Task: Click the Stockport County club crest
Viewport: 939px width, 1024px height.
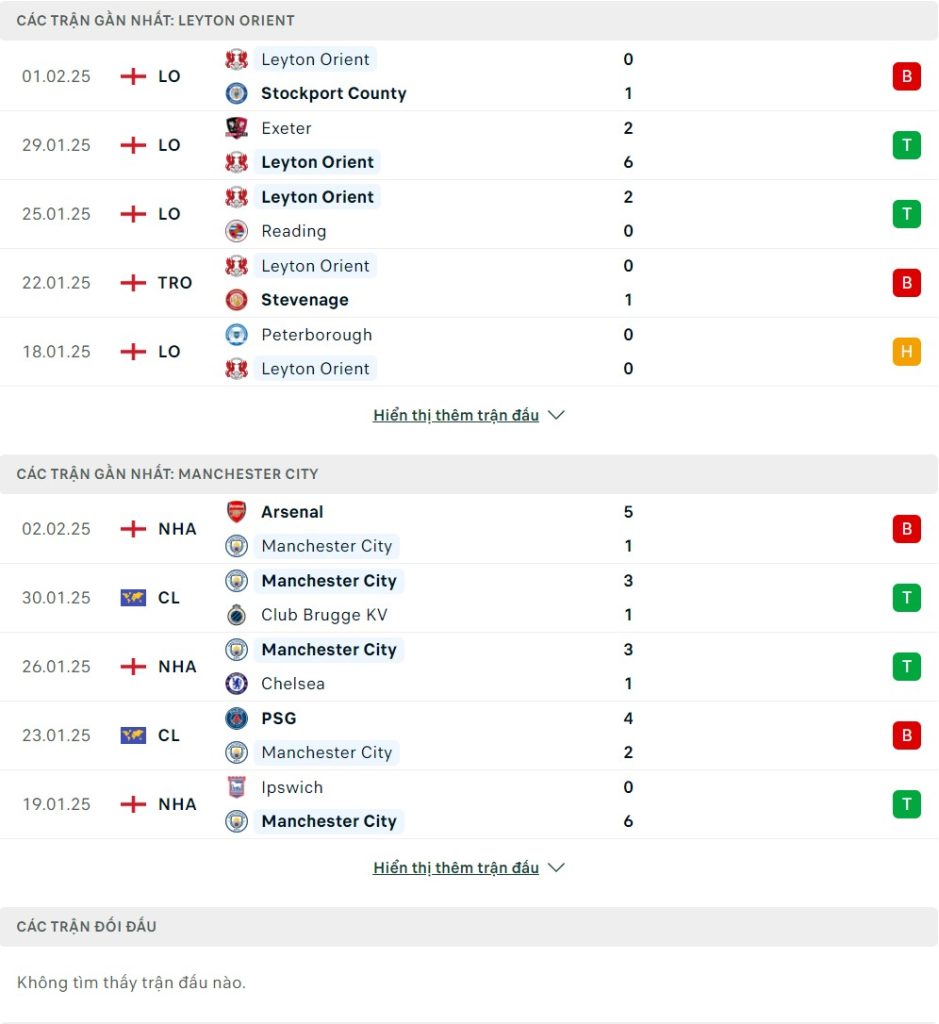Action: pos(236,93)
